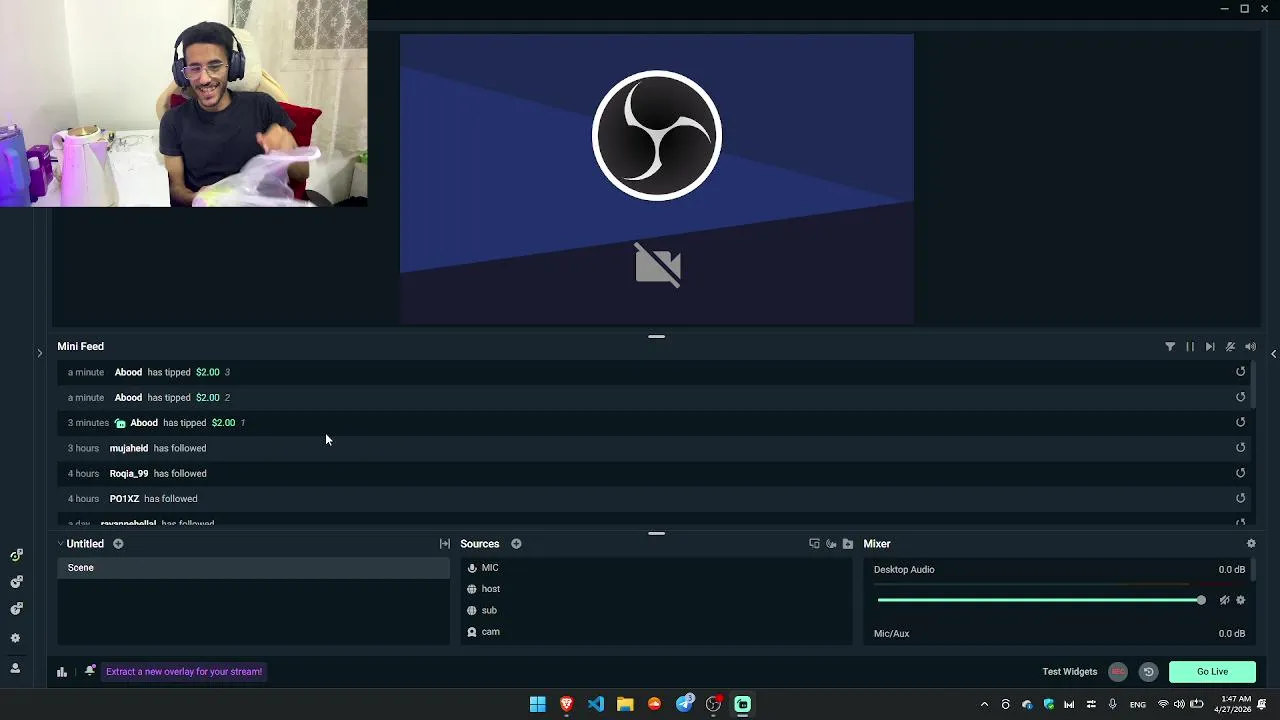Open Visual Studio Code from taskbar
The width and height of the screenshot is (1280, 720).
(x=596, y=704)
